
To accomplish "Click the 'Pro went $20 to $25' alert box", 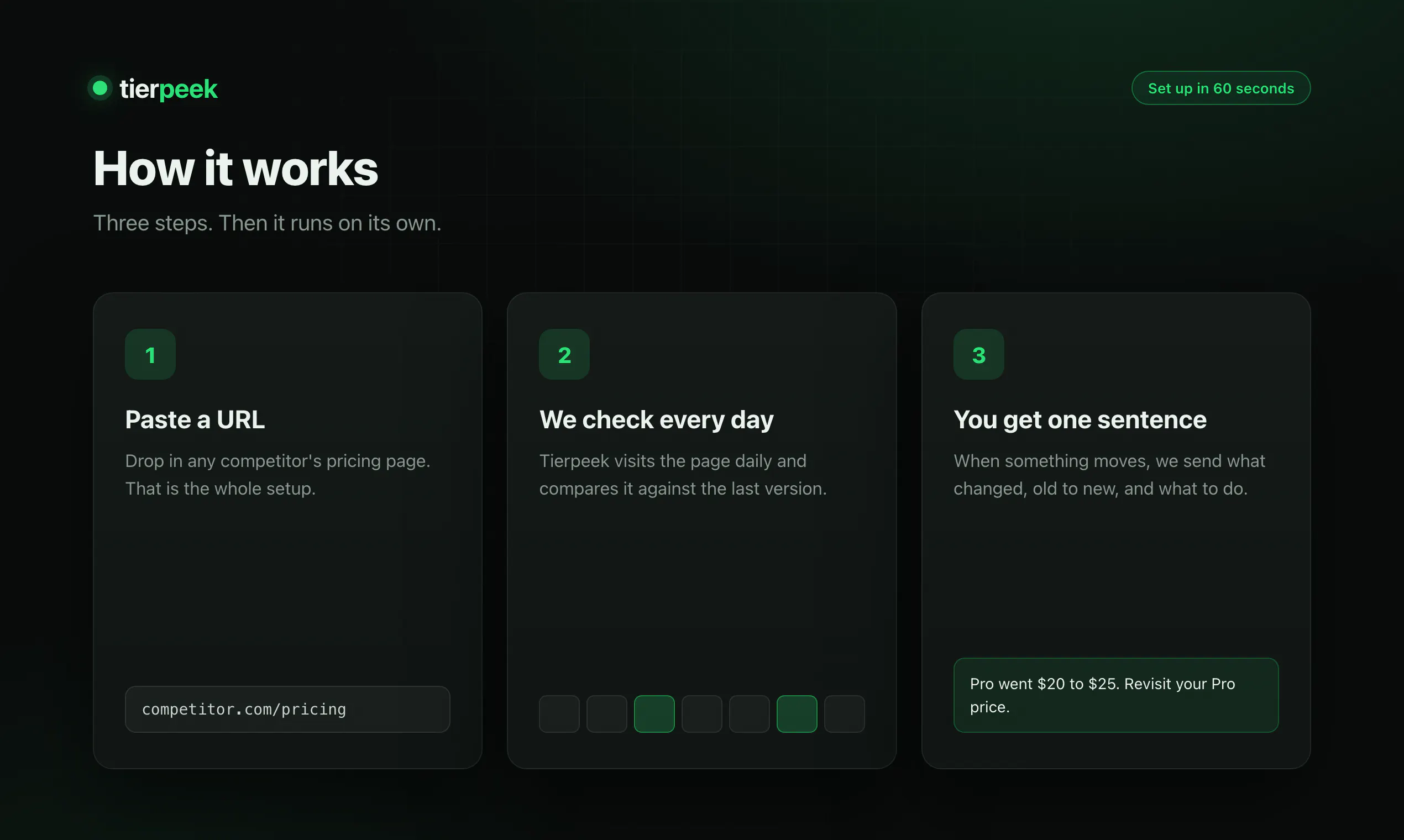I will [1116, 695].
